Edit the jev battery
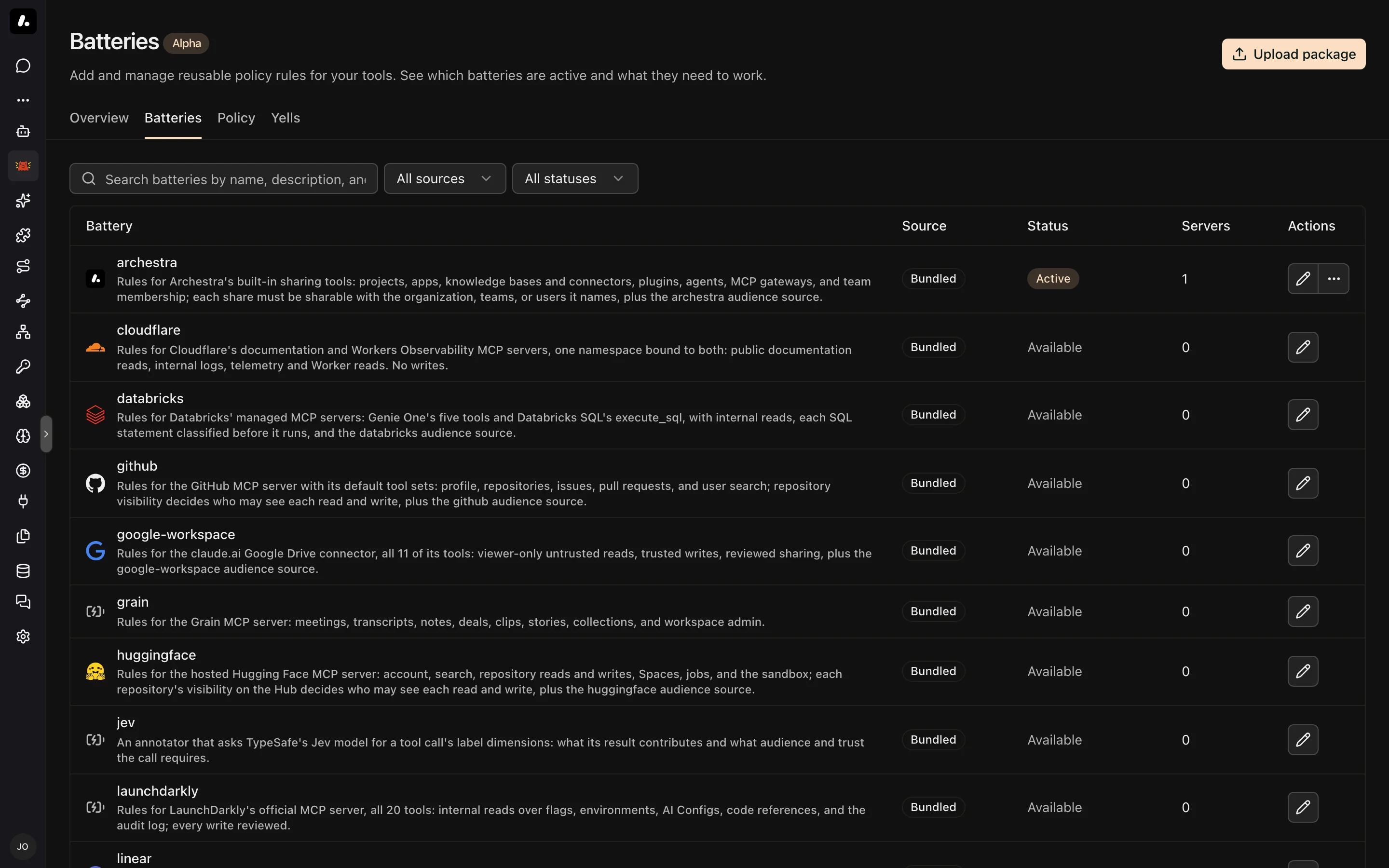This screenshot has width=1389, height=868. pos(1303,739)
